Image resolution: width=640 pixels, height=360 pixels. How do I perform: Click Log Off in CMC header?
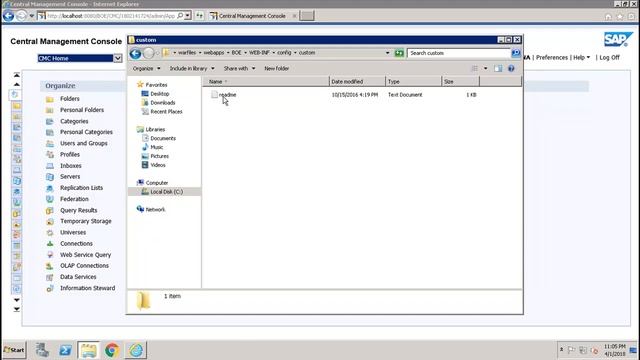(x=609, y=58)
